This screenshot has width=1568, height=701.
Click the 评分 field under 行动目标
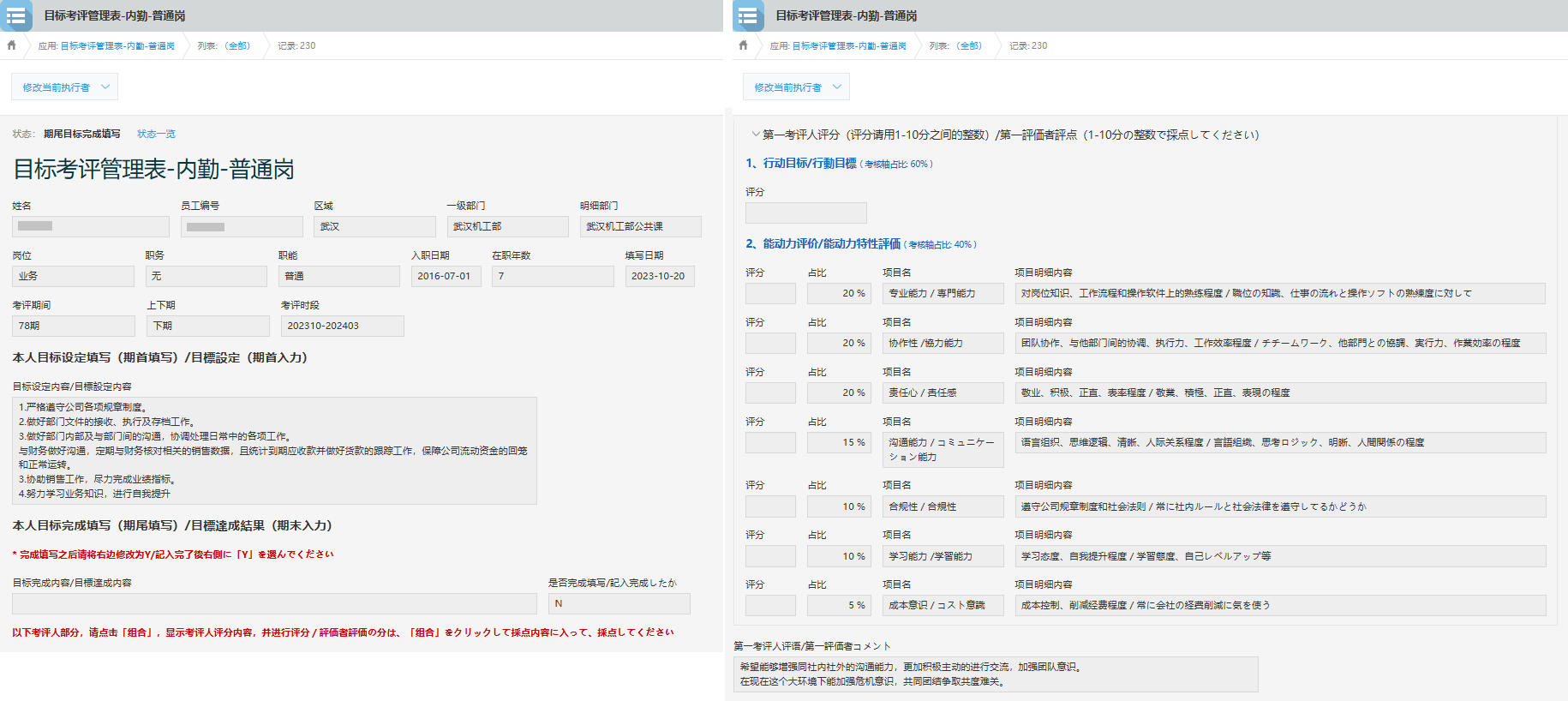805,213
